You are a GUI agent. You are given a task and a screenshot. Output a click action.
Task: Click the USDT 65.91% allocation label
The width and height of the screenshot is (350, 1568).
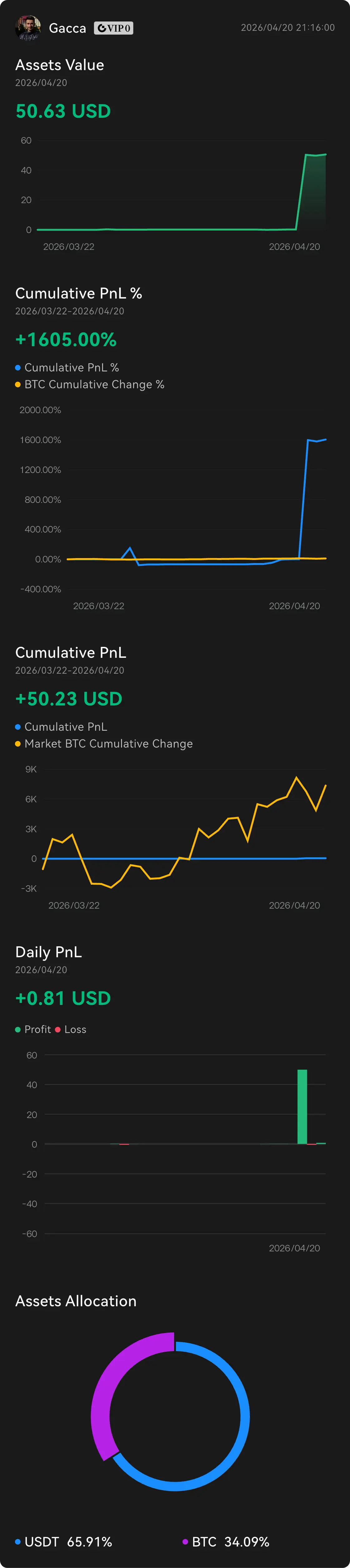pos(68,1542)
